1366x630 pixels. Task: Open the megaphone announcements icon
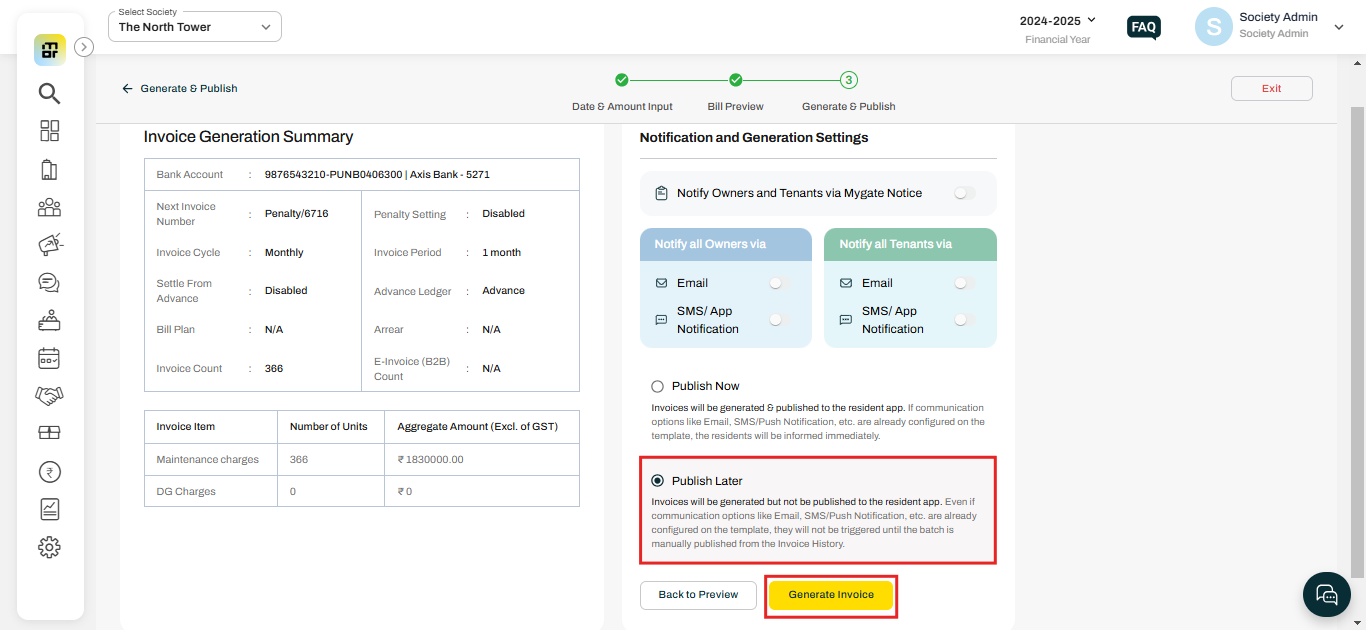tap(49, 244)
